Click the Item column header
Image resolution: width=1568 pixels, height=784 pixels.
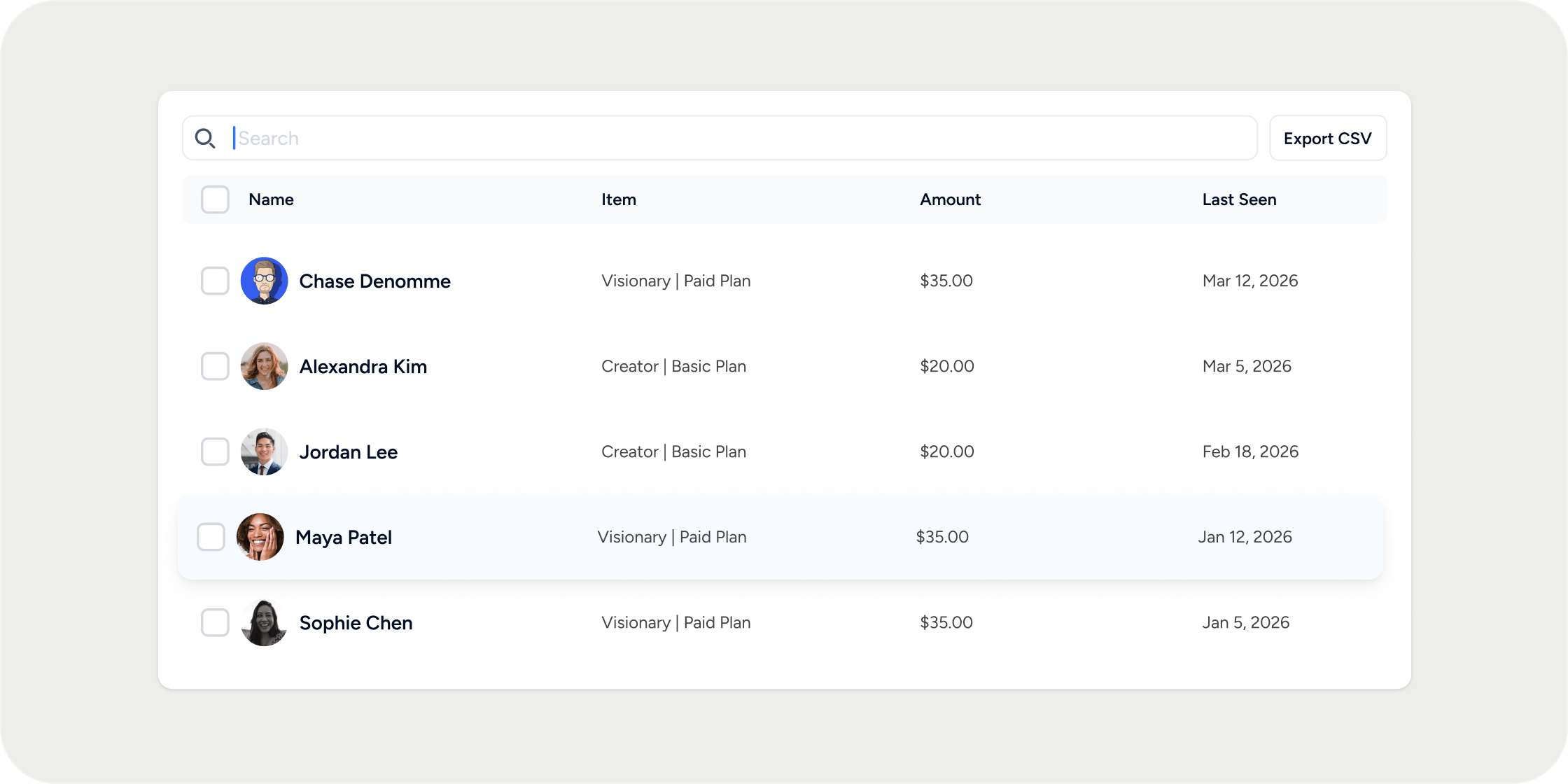pyautogui.click(x=619, y=199)
